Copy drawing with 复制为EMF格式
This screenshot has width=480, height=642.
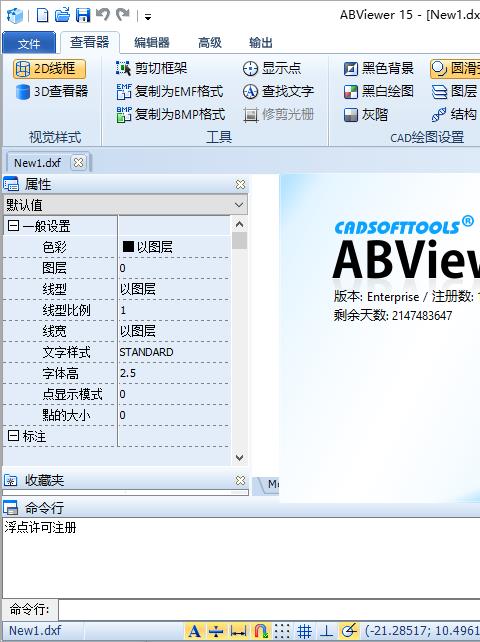pos(170,91)
